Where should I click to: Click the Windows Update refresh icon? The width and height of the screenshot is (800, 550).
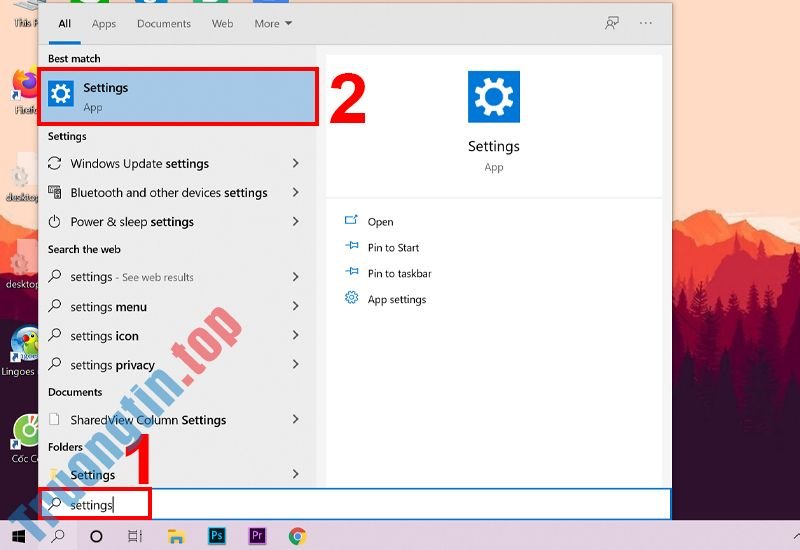[55, 163]
